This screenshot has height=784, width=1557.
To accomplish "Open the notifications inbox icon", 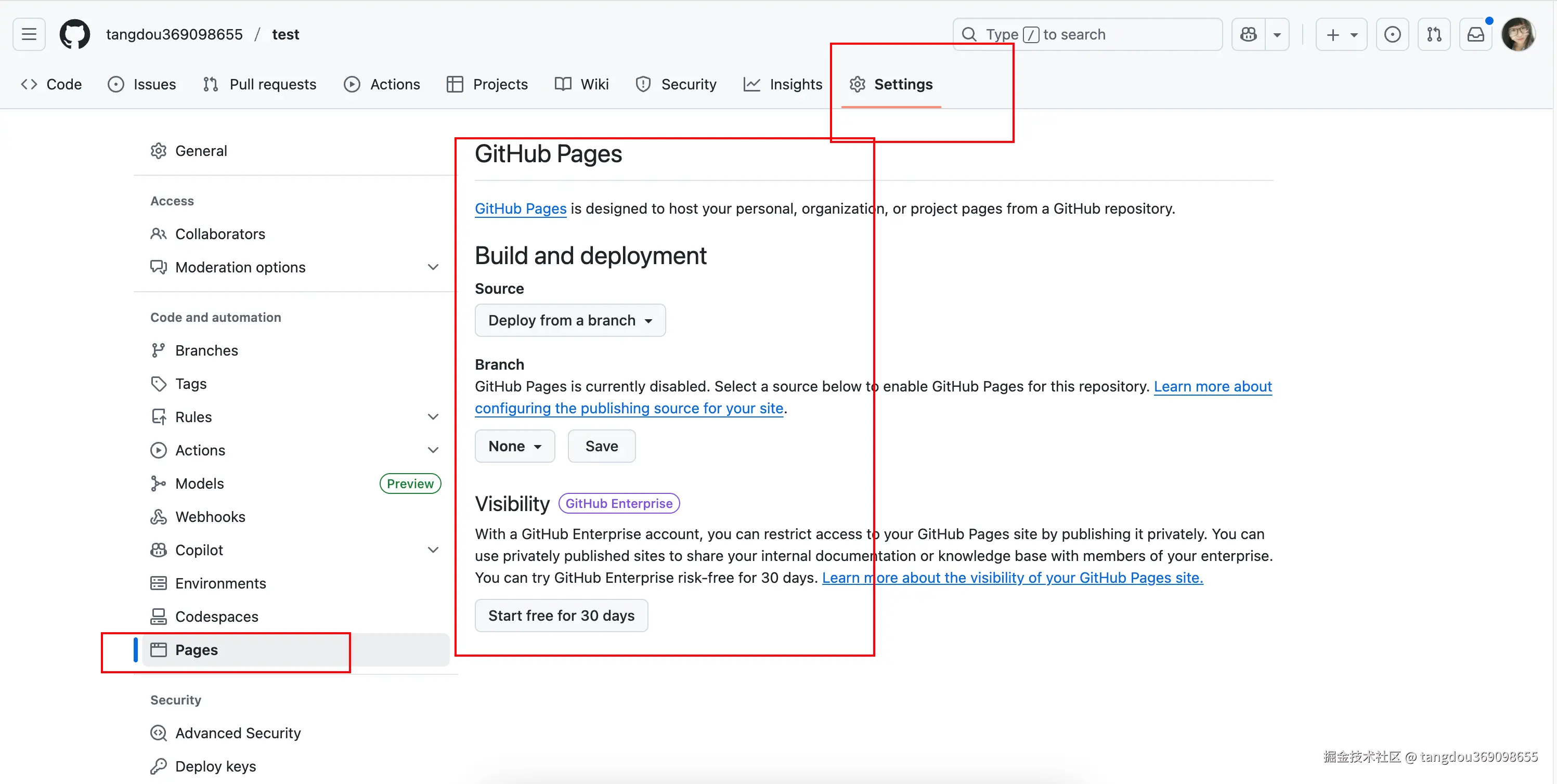I will (1475, 34).
